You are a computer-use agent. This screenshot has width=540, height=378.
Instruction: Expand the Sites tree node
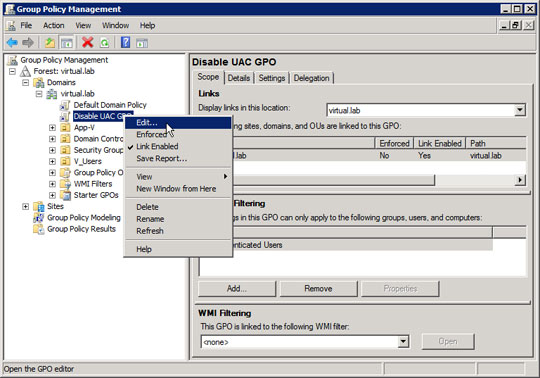(x=25, y=206)
